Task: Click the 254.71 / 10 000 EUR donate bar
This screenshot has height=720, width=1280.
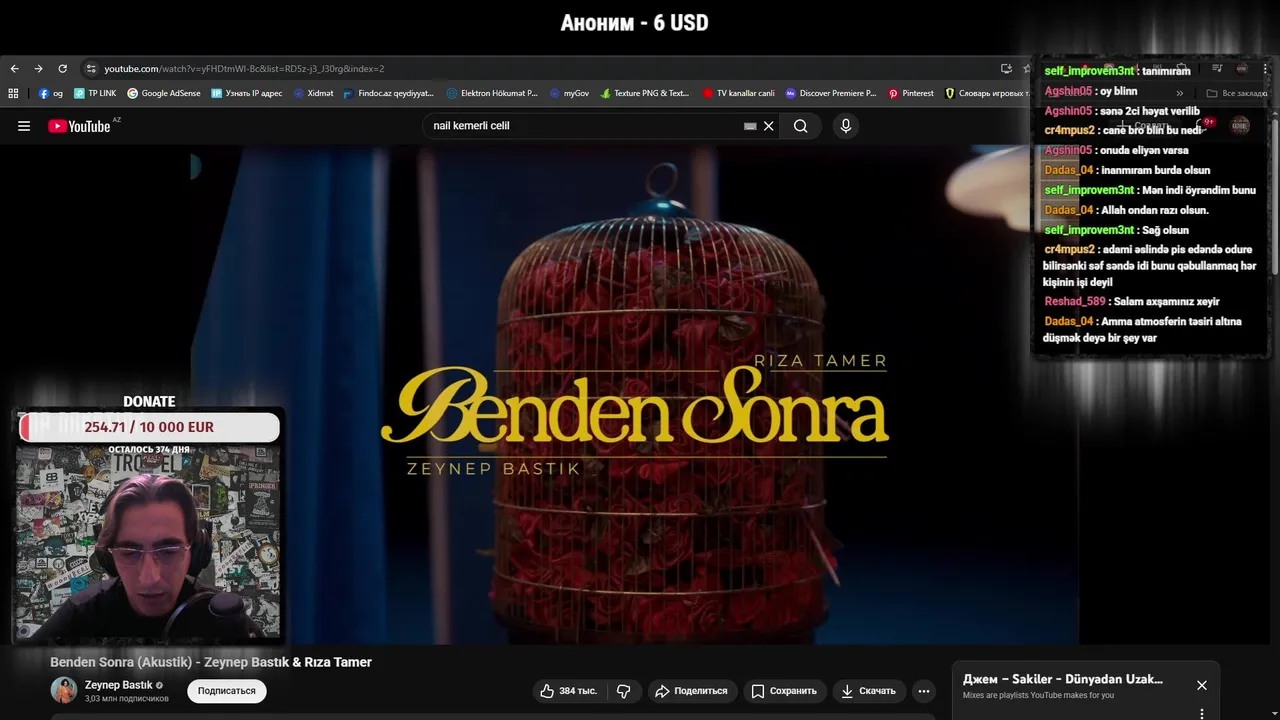Action: (149, 427)
